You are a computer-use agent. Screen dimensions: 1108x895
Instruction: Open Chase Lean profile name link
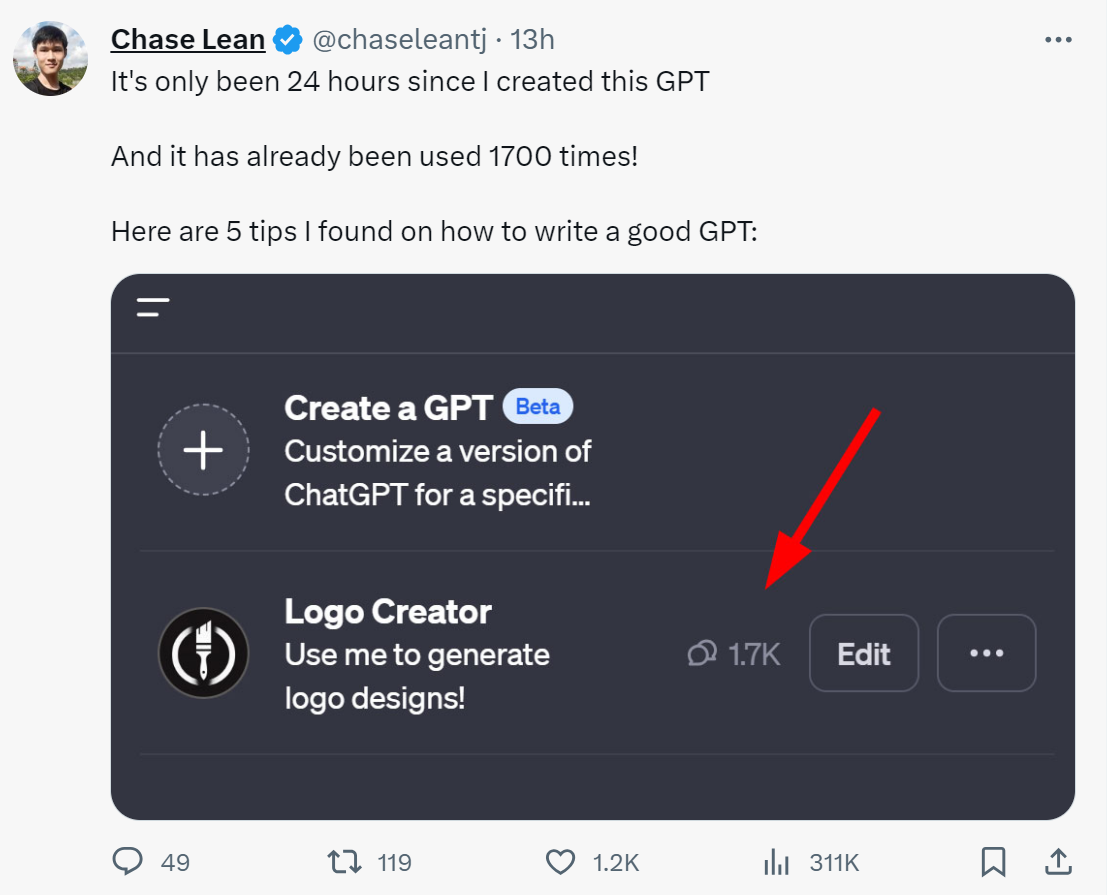tap(188, 40)
